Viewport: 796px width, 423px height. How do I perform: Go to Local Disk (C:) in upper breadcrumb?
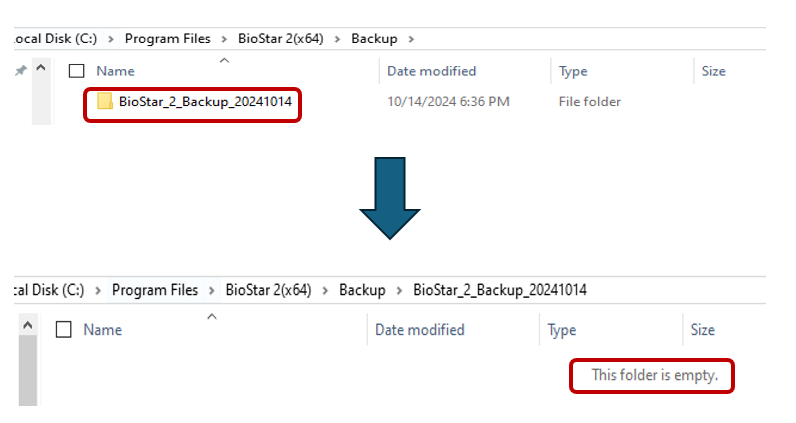[x=55, y=39]
